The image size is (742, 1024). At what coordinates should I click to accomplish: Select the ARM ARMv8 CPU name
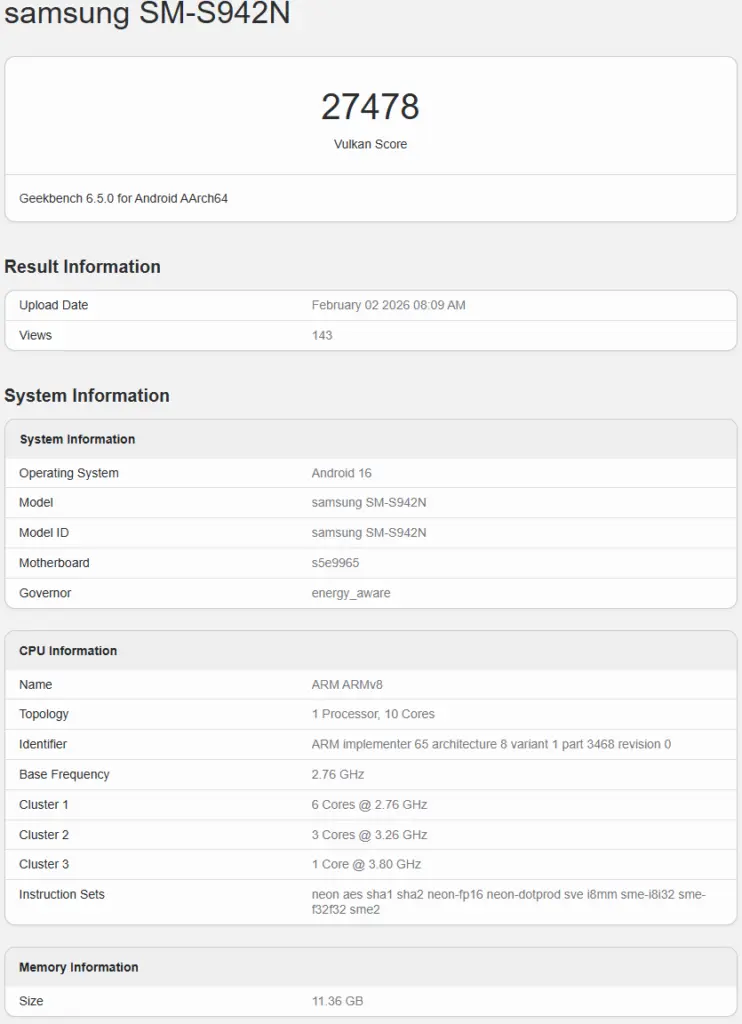point(347,685)
